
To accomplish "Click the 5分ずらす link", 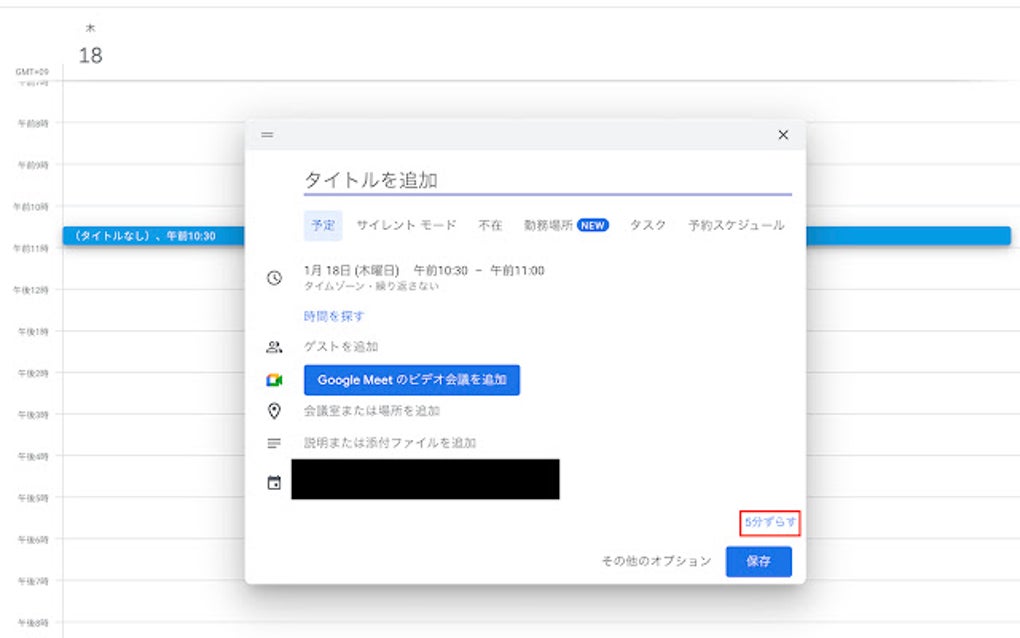I will click(768, 521).
